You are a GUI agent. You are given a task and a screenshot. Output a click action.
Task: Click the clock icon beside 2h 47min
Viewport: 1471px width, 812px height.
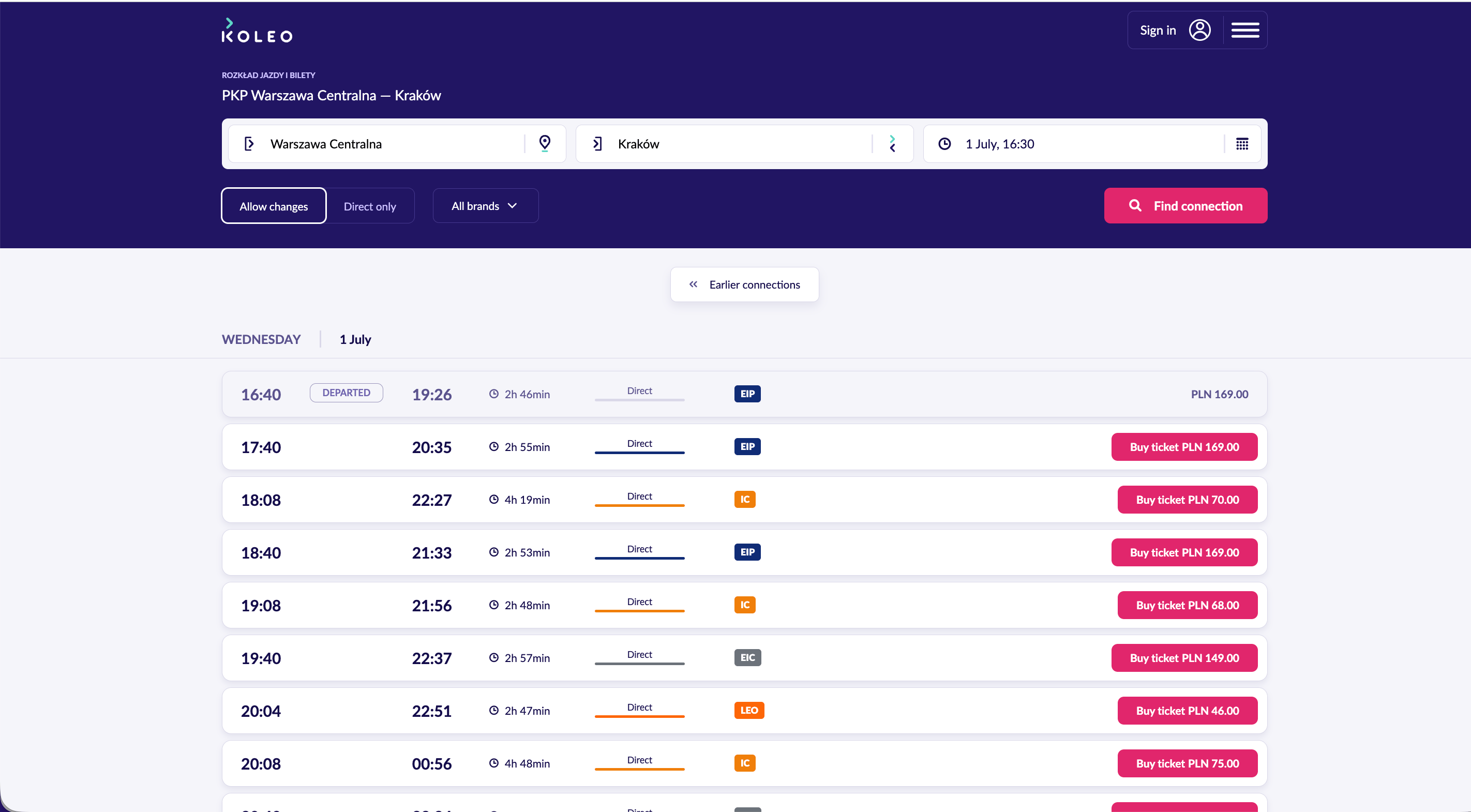[494, 710]
